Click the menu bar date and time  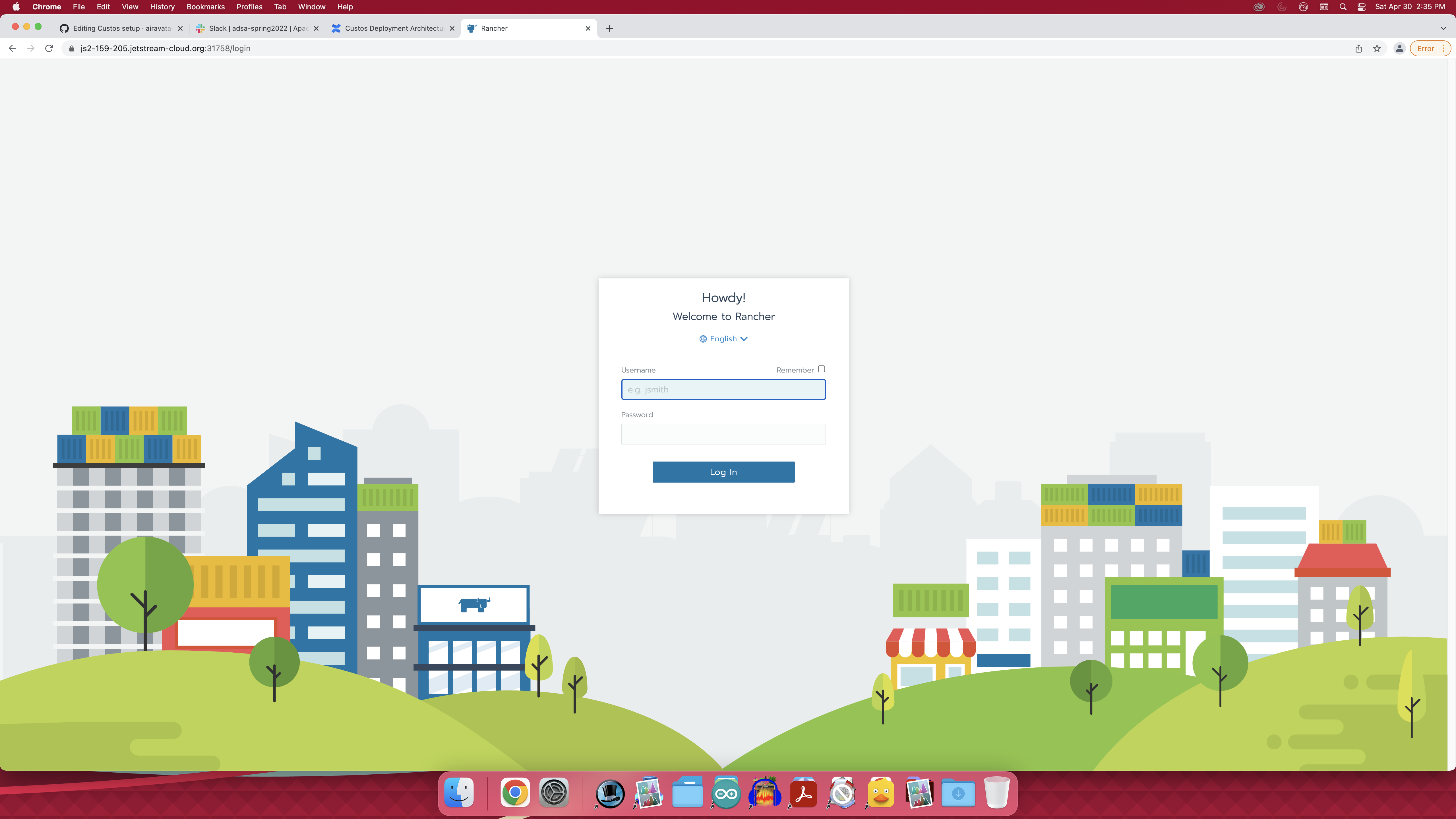click(x=1410, y=7)
